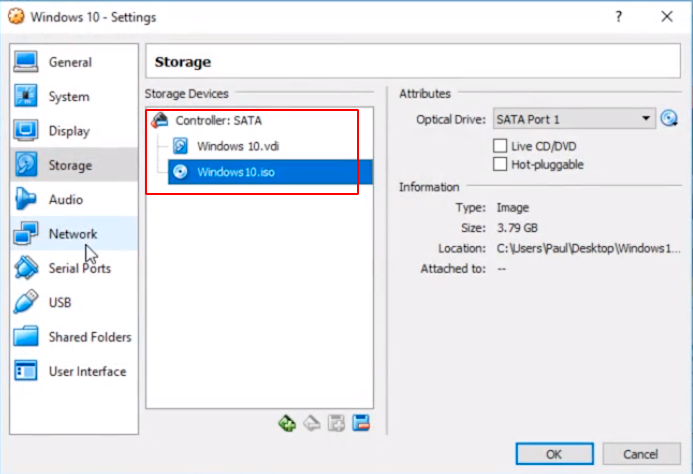Open the Serial Ports settings category
Viewport: 693px width, 474px height.
click(79, 268)
